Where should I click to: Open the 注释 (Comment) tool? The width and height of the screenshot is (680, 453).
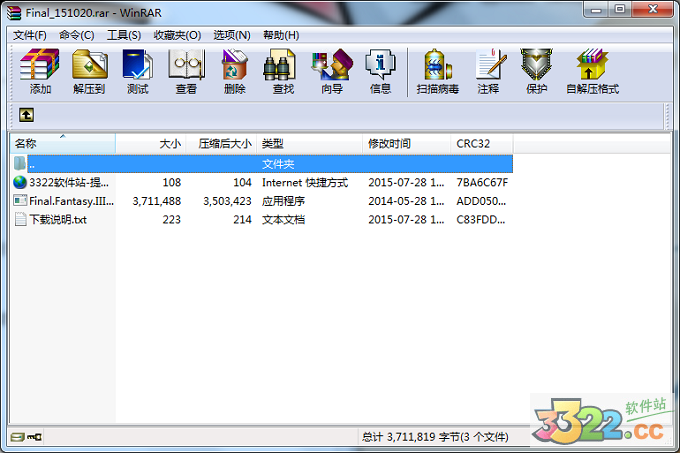pyautogui.click(x=489, y=71)
